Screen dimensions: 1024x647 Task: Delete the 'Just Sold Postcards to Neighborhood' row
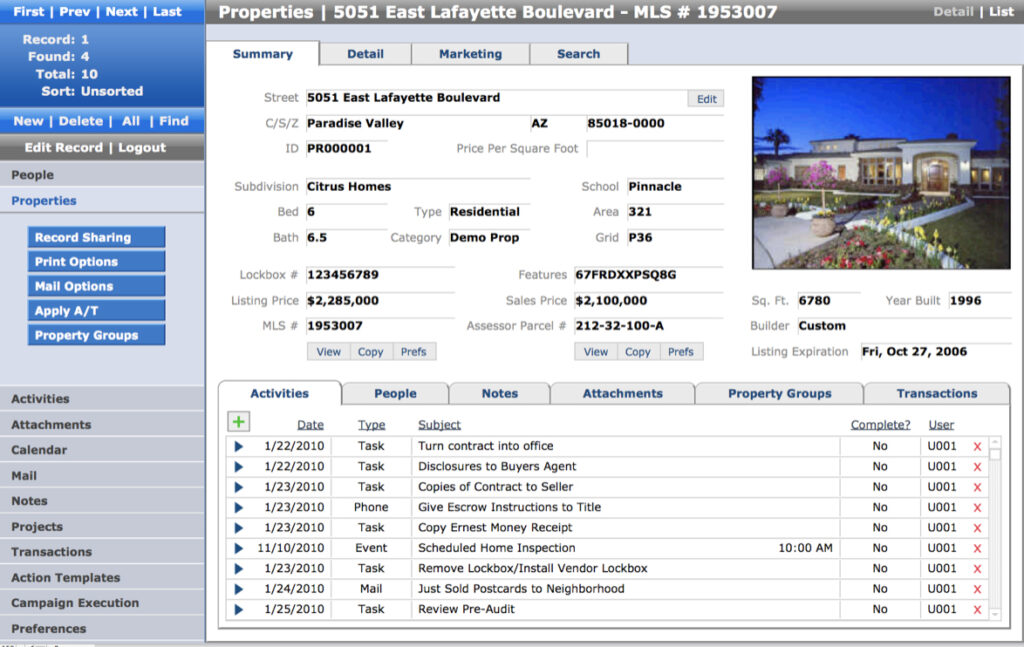(977, 589)
